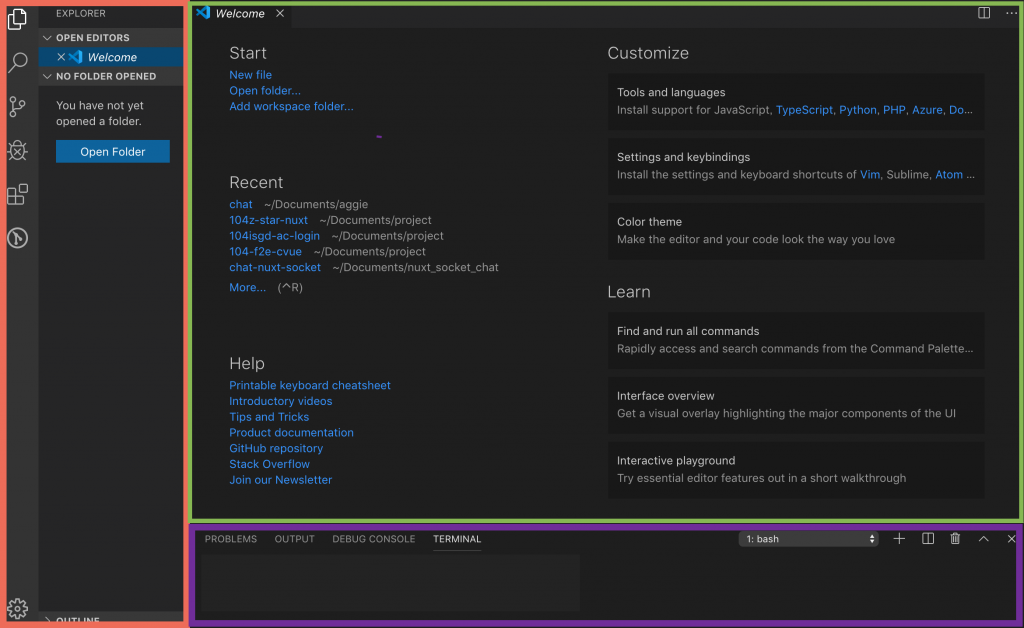The height and width of the screenshot is (628, 1024).
Task: Install TypeScript support link
Action: click(804, 110)
